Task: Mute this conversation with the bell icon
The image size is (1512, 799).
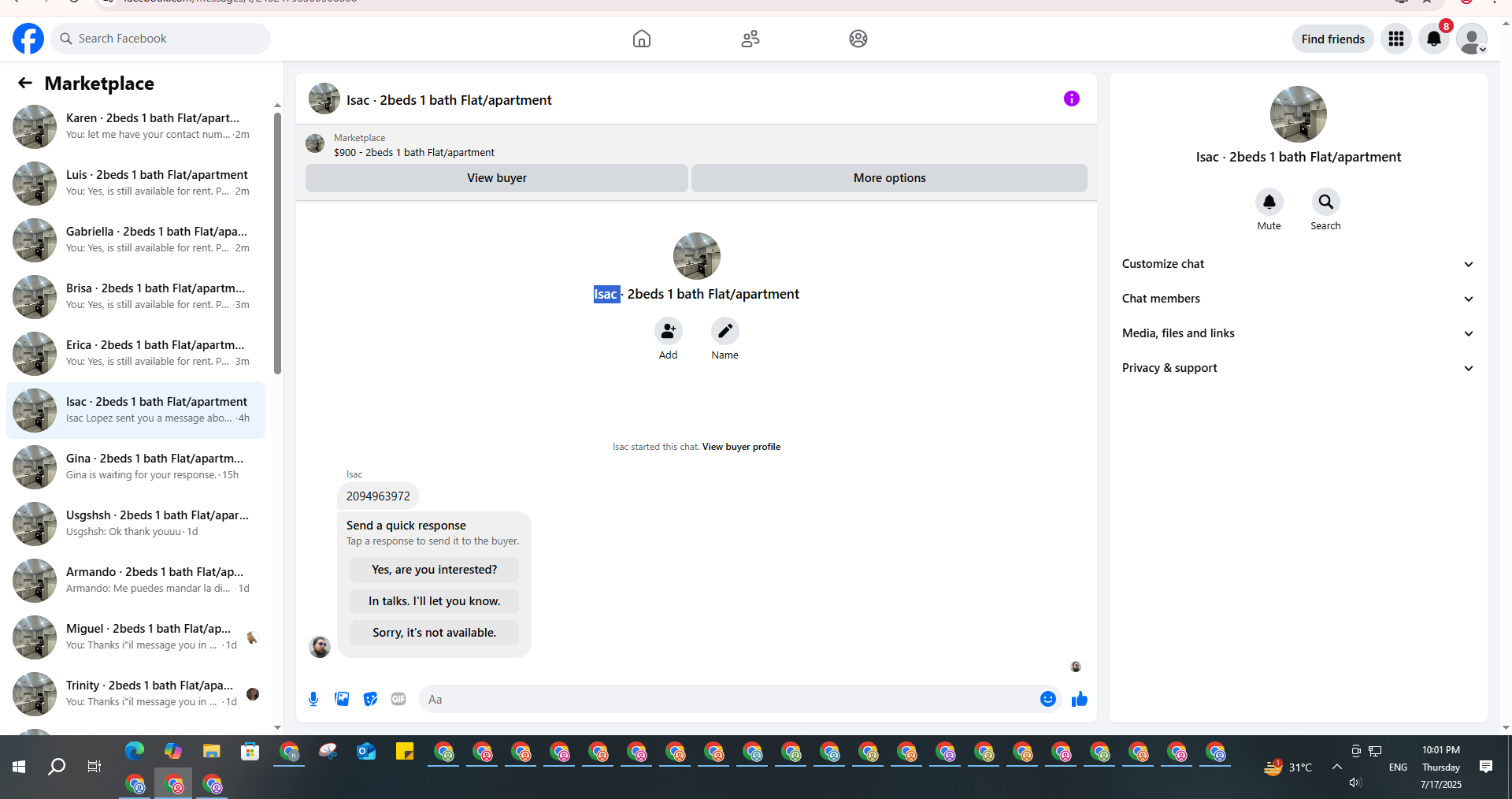Action: click(1269, 202)
